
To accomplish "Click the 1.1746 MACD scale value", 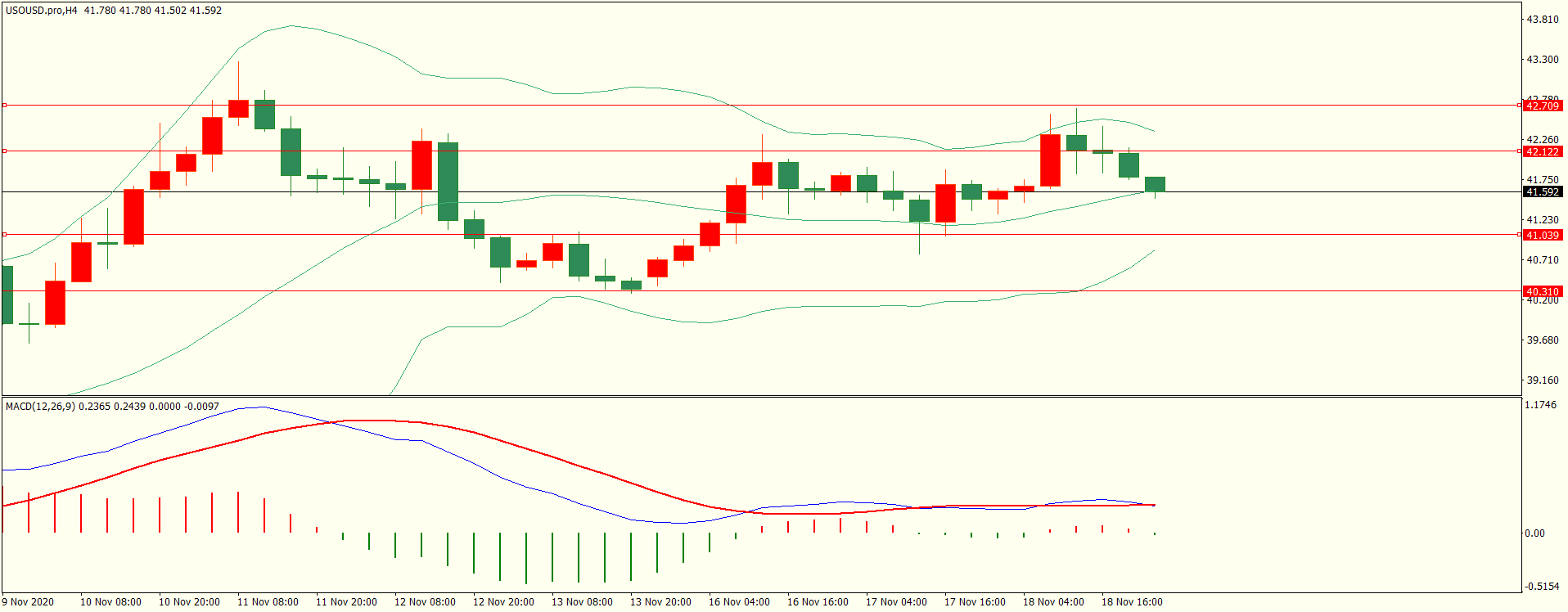I will [x=1542, y=405].
